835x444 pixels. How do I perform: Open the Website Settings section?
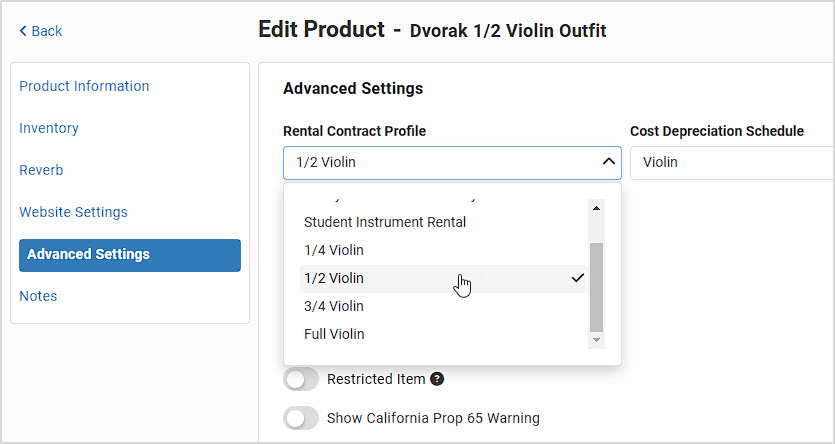click(73, 212)
